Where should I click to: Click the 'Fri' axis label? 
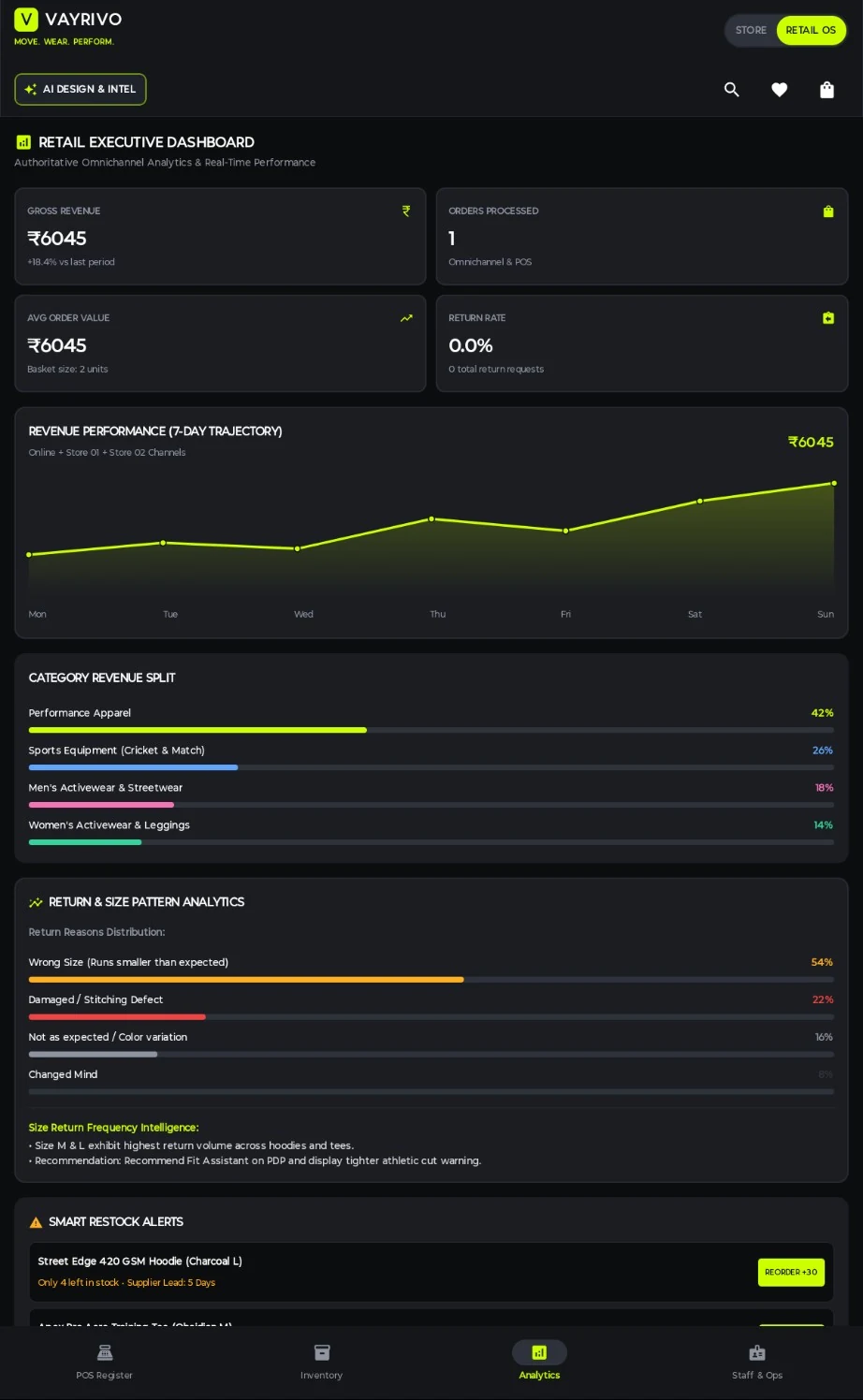(x=565, y=614)
